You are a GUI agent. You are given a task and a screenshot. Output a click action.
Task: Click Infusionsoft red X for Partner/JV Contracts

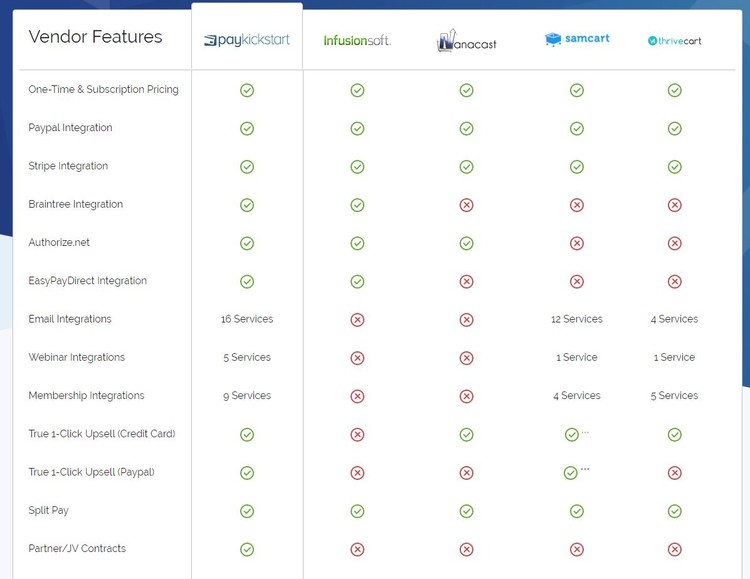(357, 549)
